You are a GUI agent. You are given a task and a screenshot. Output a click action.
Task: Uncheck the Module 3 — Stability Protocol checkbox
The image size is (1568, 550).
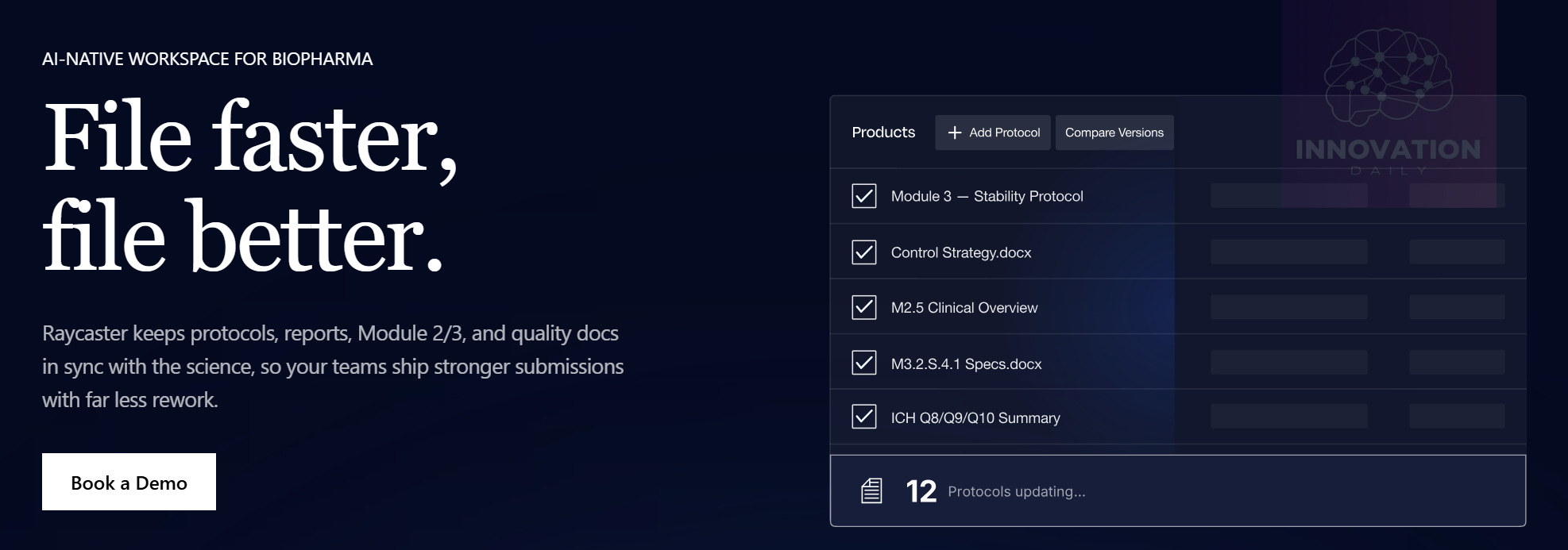point(864,196)
